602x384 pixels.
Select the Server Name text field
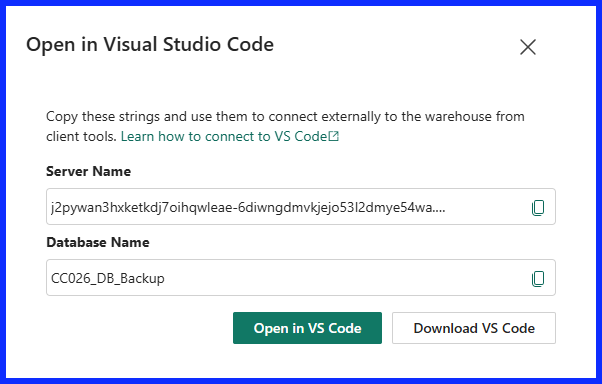point(301,207)
